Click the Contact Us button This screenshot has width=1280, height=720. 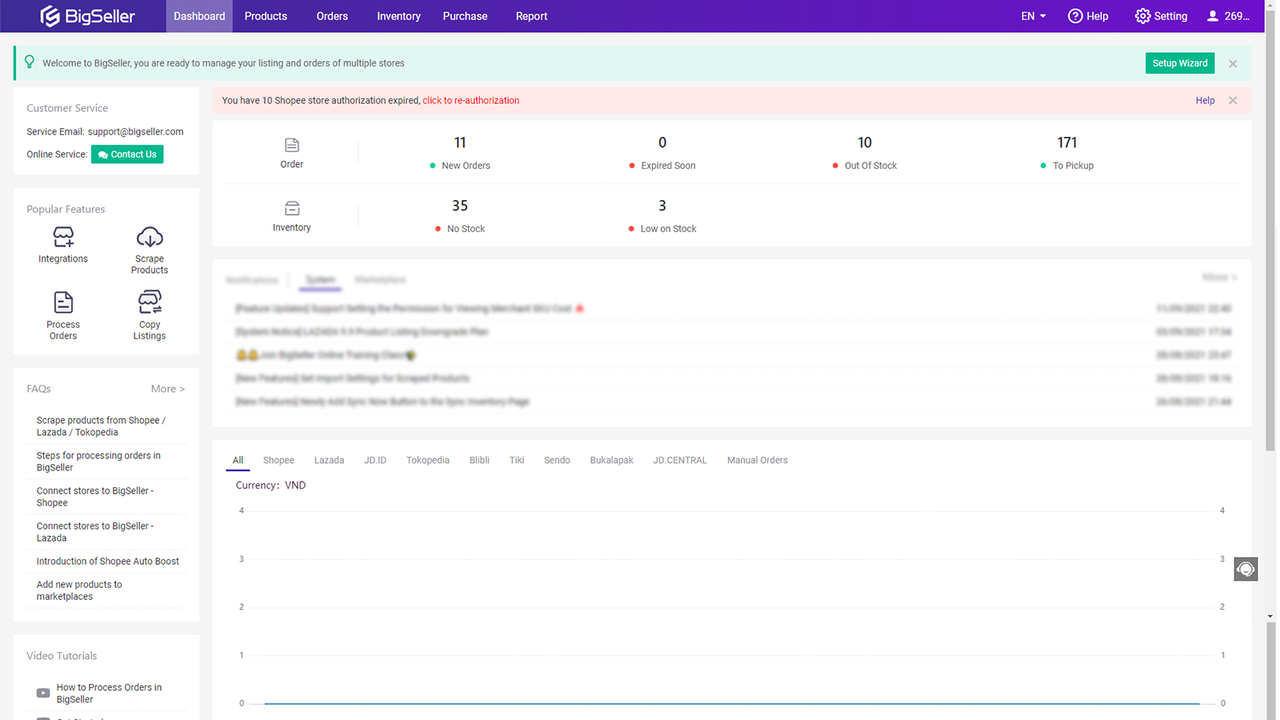pyautogui.click(x=127, y=154)
